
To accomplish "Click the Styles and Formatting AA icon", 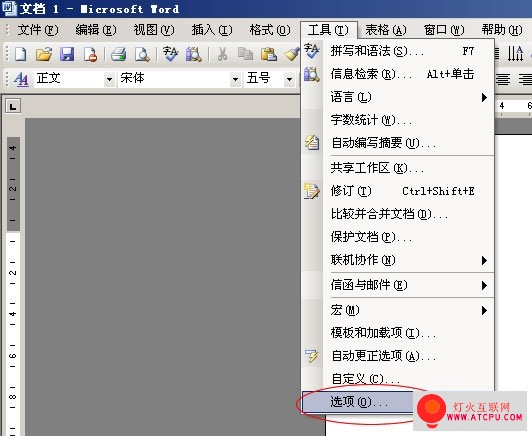I will point(21,79).
